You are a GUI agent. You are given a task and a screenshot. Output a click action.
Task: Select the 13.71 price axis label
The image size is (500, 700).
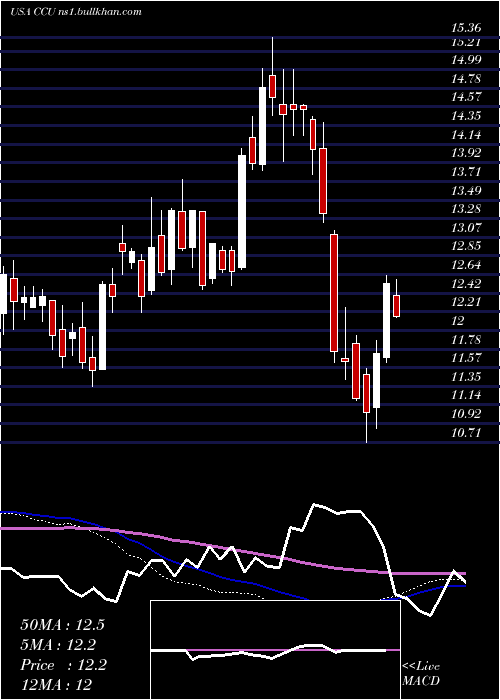(x=466, y=172)
